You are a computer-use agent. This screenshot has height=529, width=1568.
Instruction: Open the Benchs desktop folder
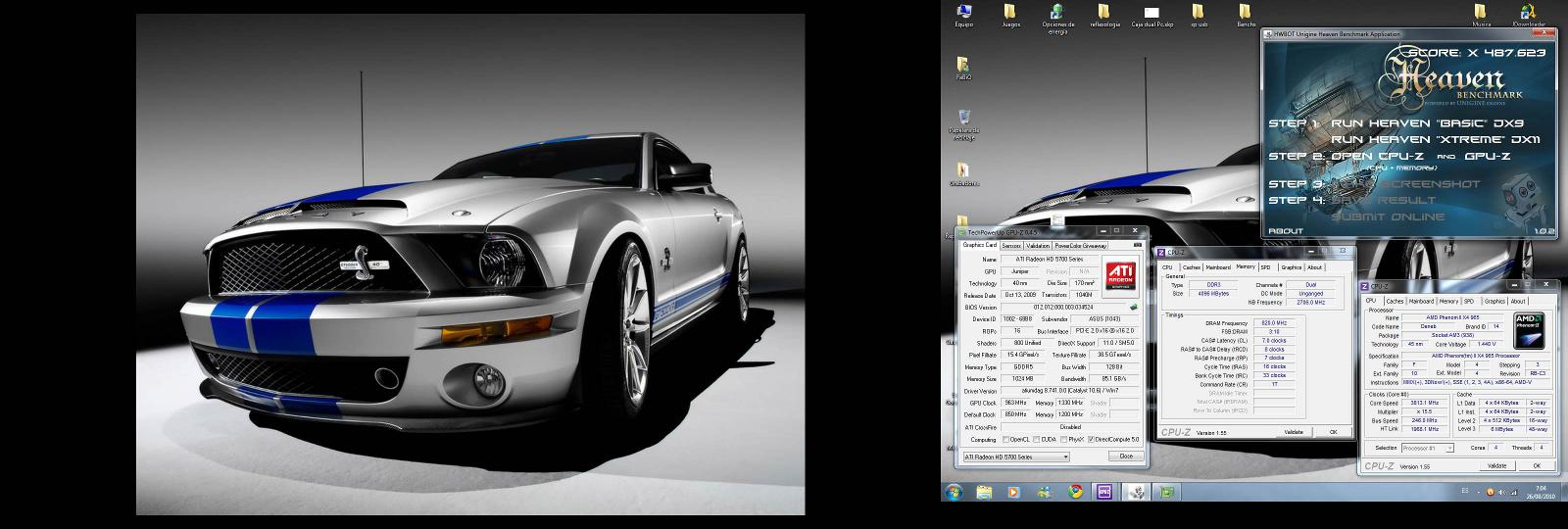pyautogui.click(x=1246, y=15)
